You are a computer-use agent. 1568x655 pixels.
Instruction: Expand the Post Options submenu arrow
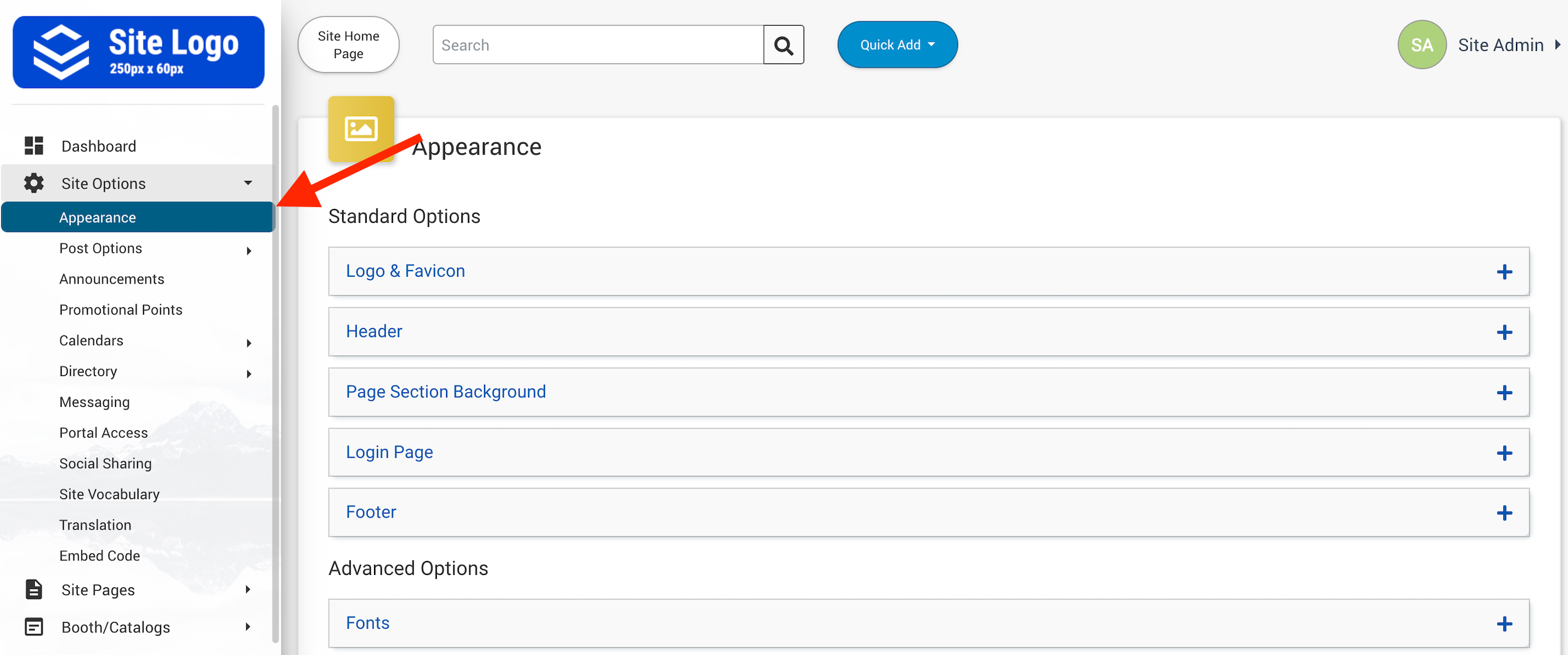coord(249,251)
